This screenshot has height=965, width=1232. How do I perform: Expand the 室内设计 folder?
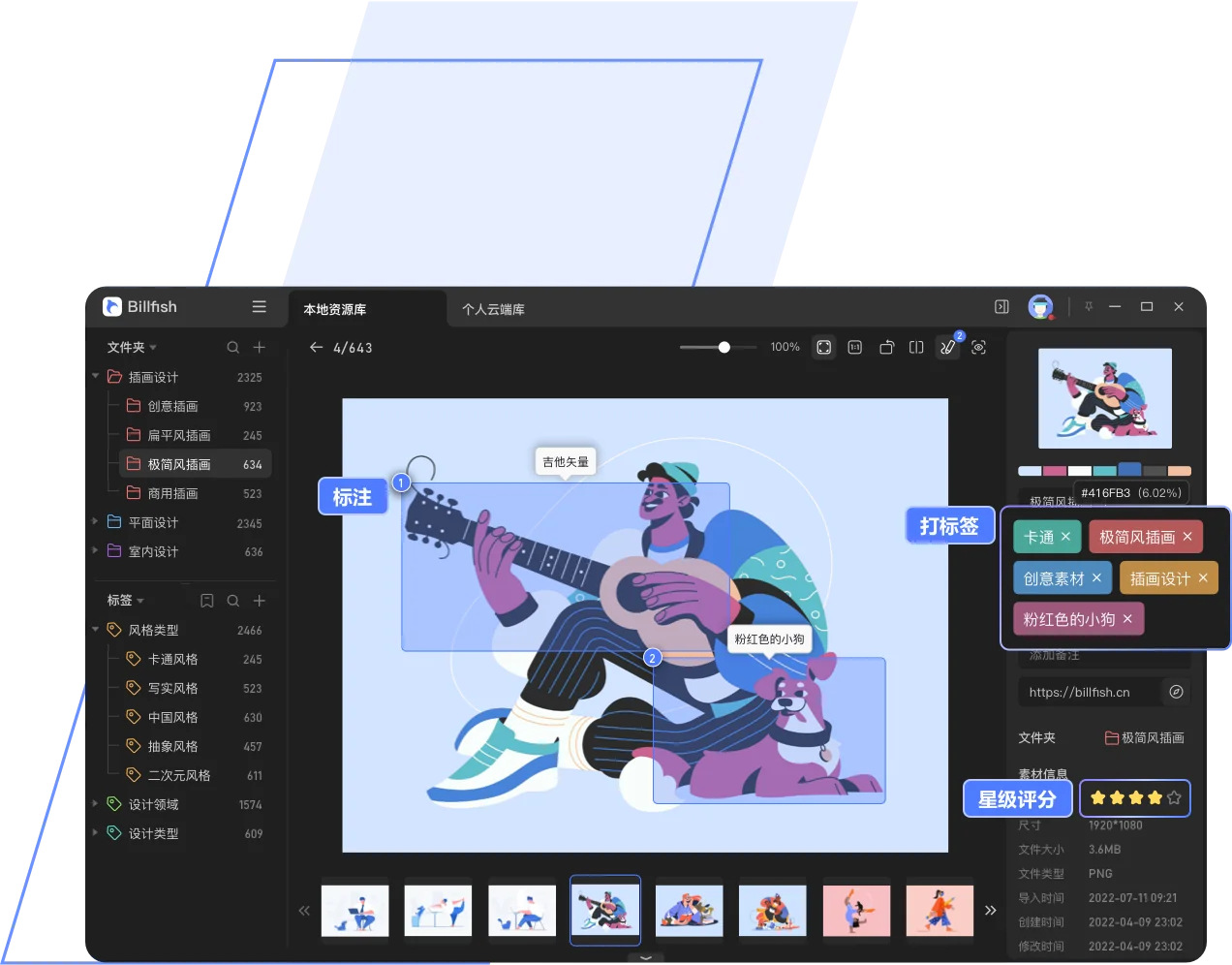pos(96,550)
